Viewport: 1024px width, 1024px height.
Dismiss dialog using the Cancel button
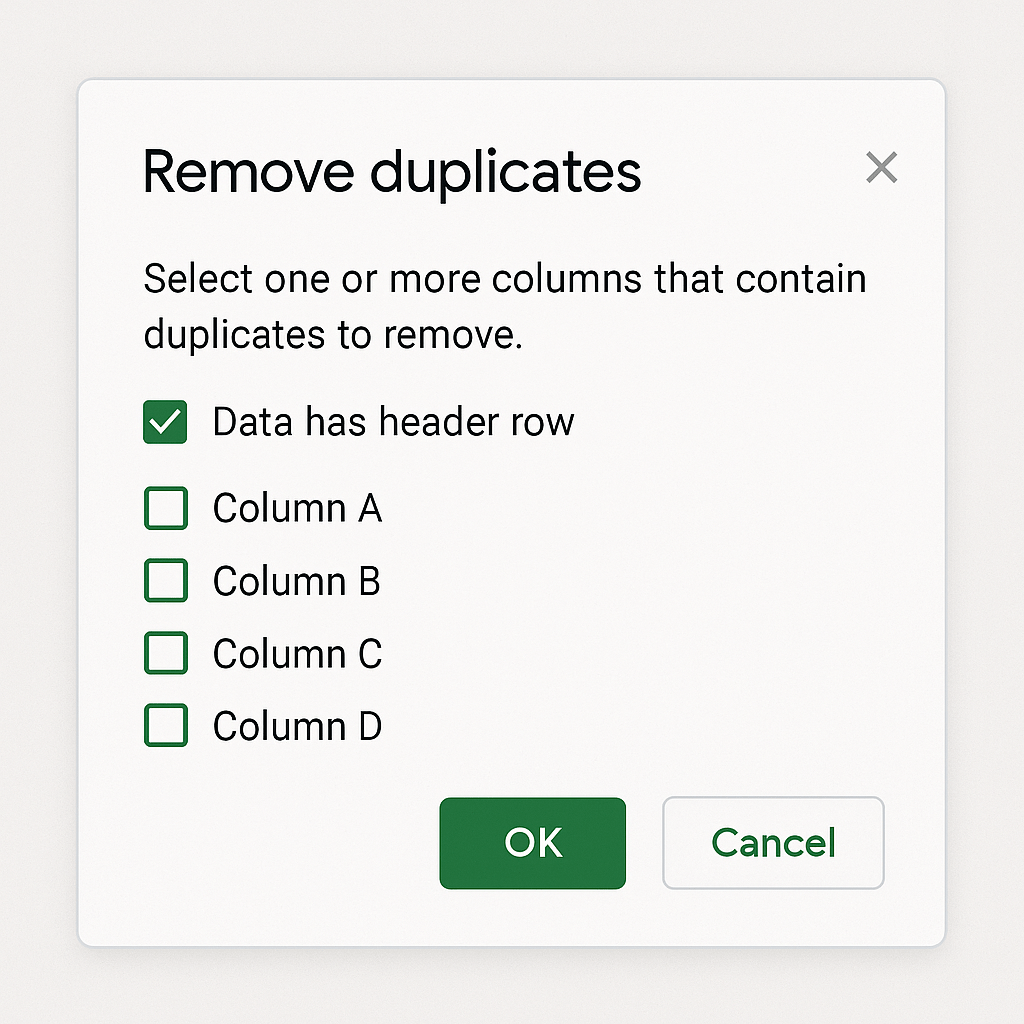772,843
